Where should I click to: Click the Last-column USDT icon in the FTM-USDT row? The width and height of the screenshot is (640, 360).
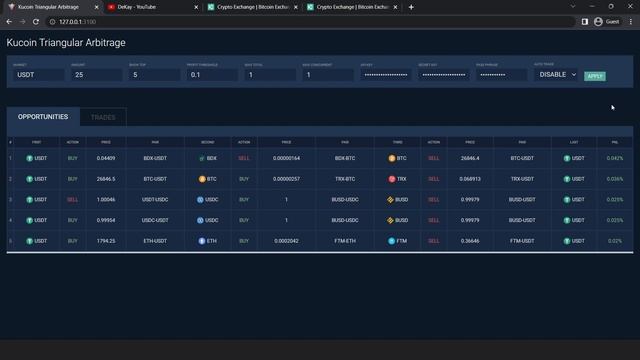567,241
